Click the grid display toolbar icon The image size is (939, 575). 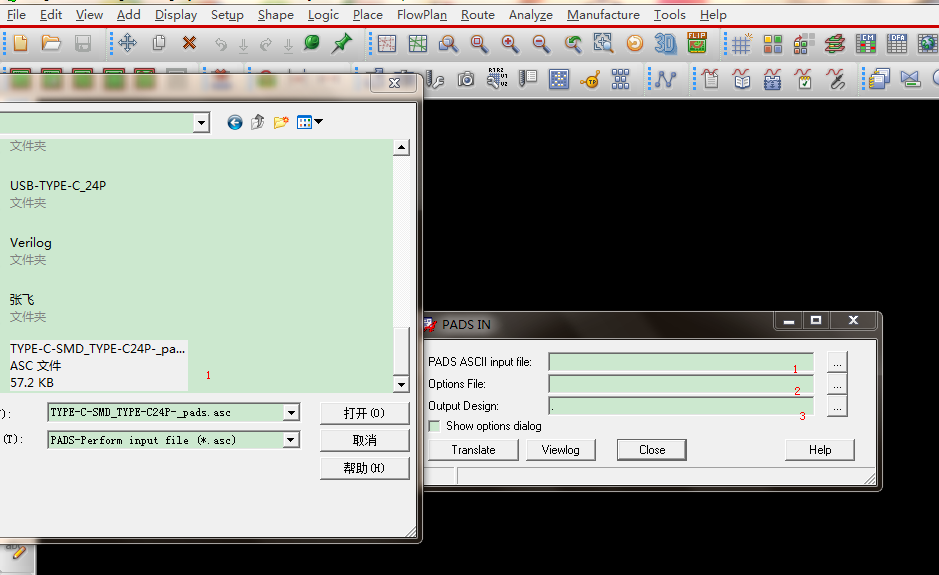tap(741, 43)
